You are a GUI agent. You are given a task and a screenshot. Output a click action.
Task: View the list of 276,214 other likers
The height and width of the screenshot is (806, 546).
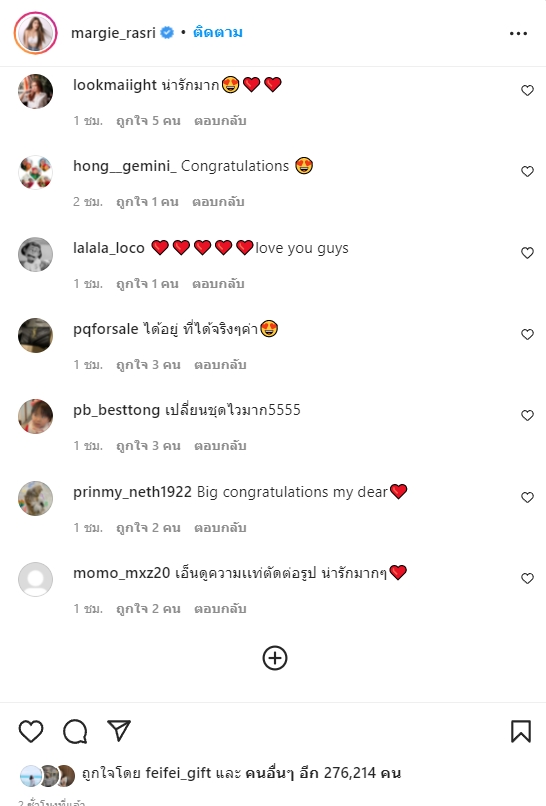[x=323, y=773]
